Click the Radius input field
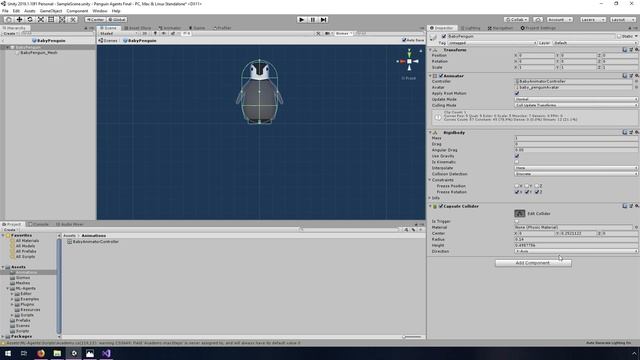Image resolution: width=640 pixels, height=360 pixels. [x=576, y=240]
